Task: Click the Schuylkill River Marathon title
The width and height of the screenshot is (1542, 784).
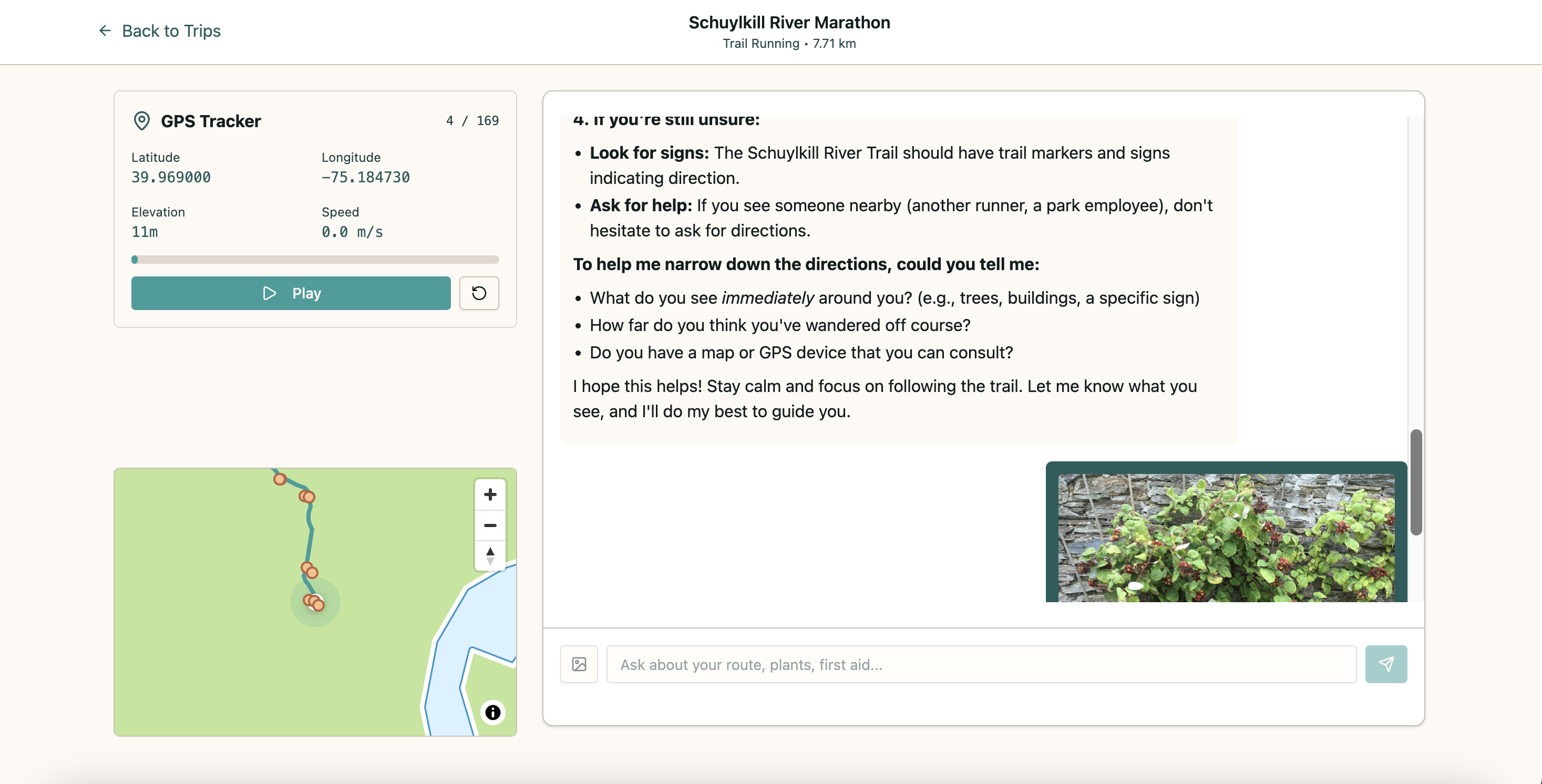Action: pos(789,22)
